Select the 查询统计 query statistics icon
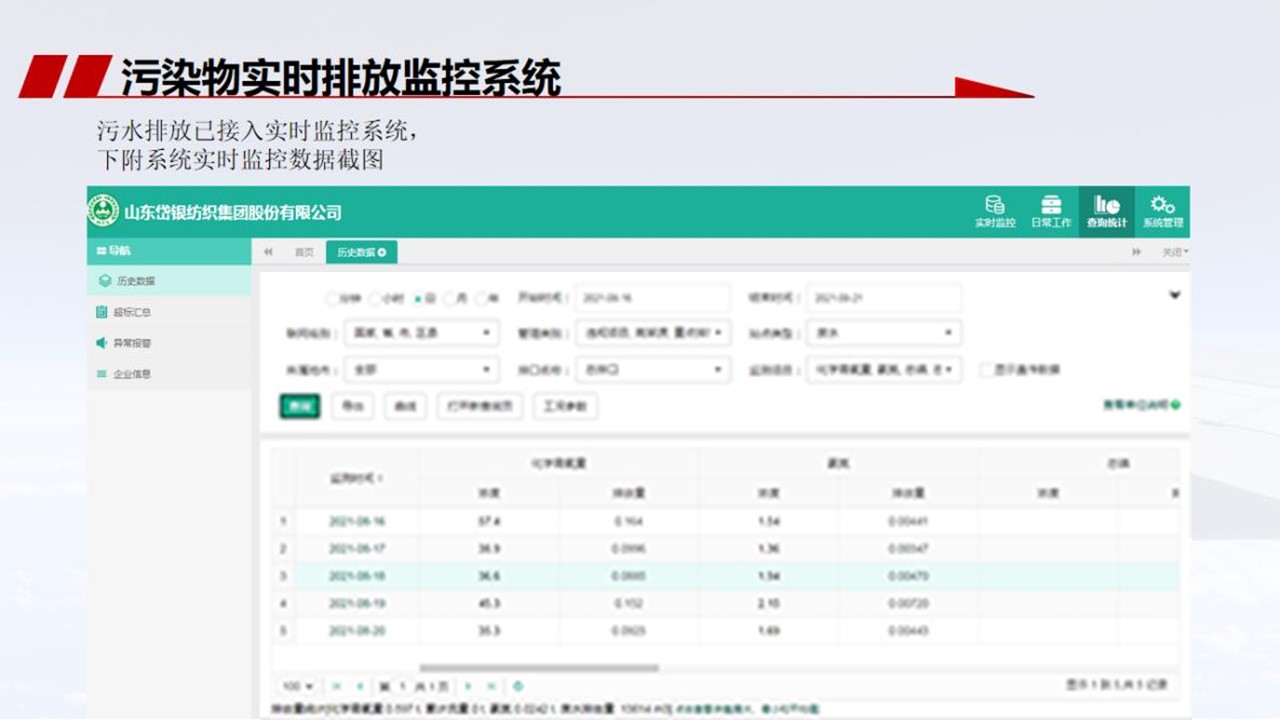 coord(1106,205)
